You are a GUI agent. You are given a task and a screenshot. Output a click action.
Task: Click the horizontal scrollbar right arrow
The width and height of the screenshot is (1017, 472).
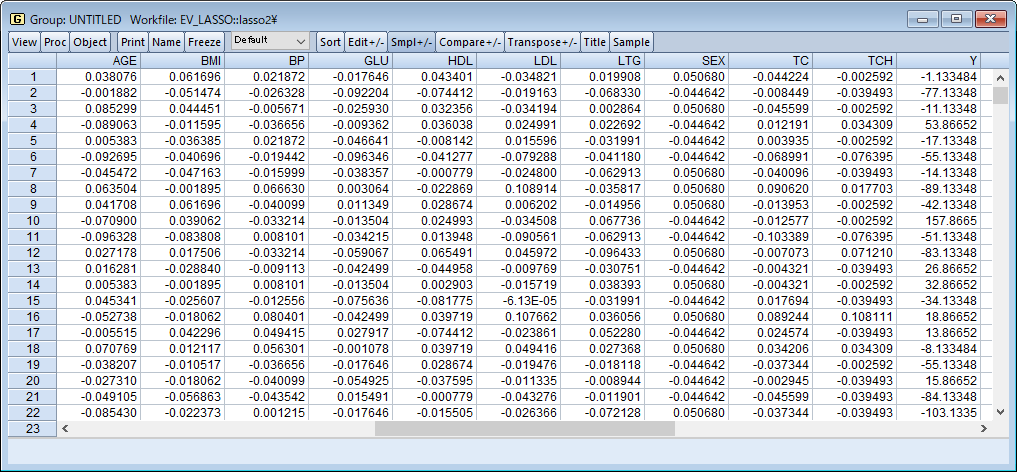(x=984, y=428)
